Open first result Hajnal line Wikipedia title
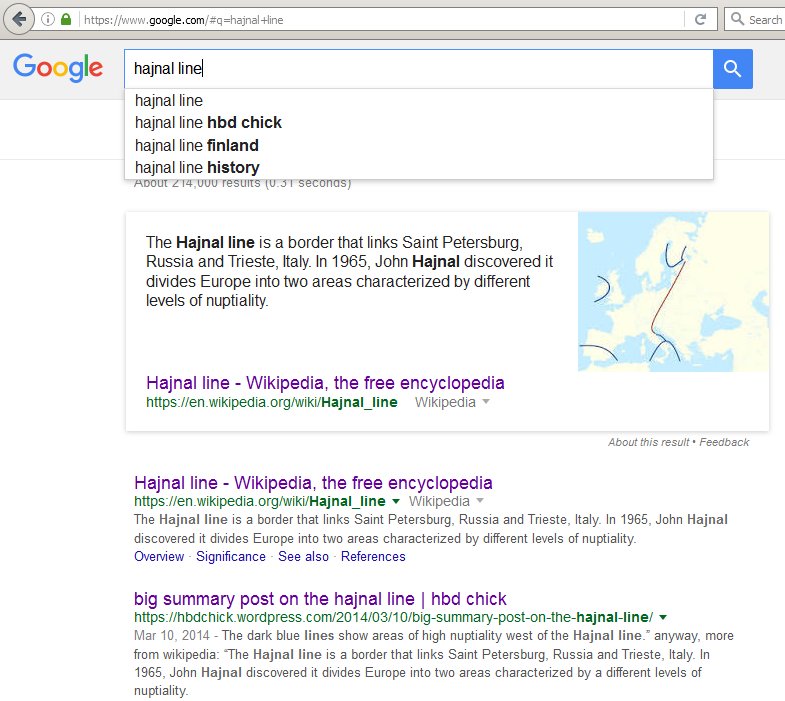 [313, 483]
